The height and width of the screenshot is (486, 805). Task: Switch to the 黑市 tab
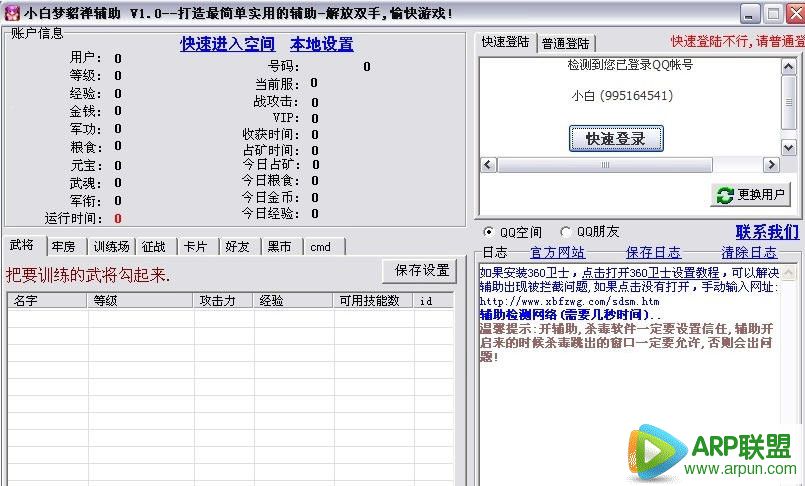tap(281, 247)
